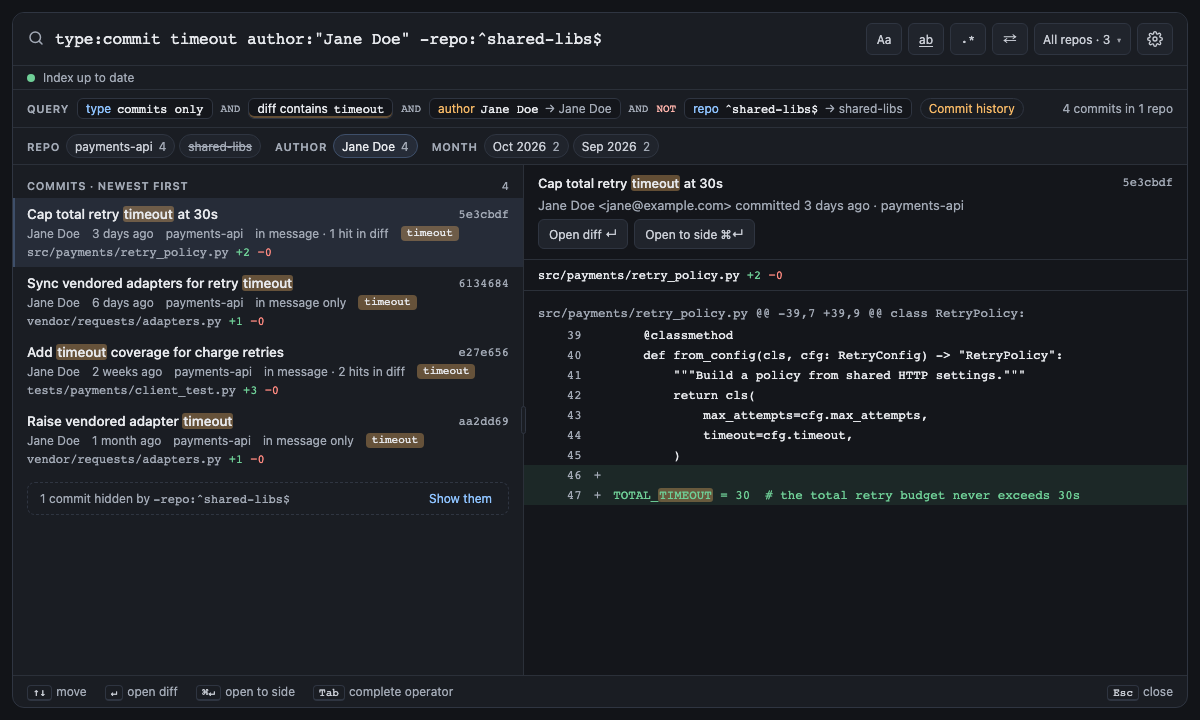Toggle the payments-api repo filter
The height and width of the screenshot is (720, 1200).
[120, 147]
